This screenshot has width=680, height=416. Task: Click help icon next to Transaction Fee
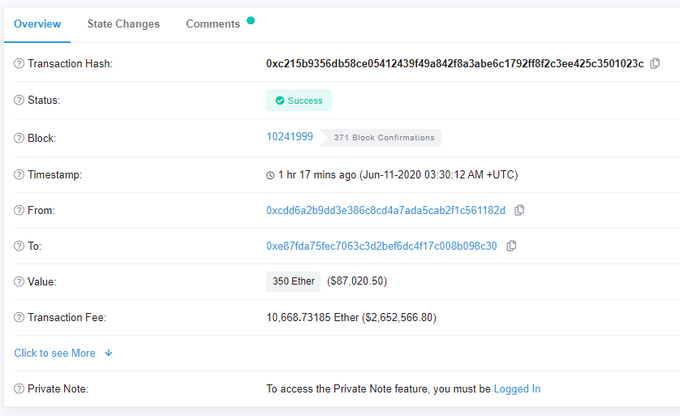19,317
